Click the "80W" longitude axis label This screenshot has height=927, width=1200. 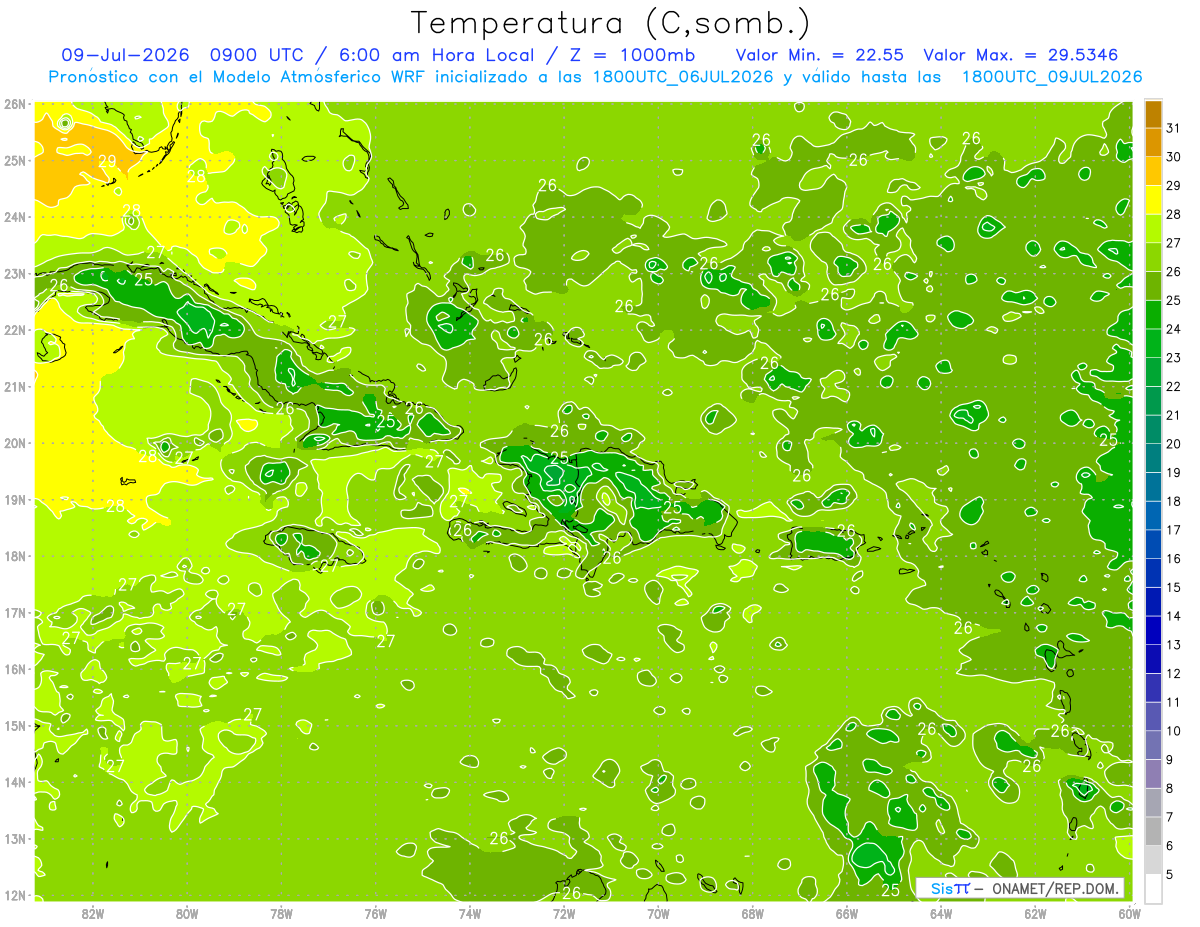pyautogui.click(x=187, y=913)
